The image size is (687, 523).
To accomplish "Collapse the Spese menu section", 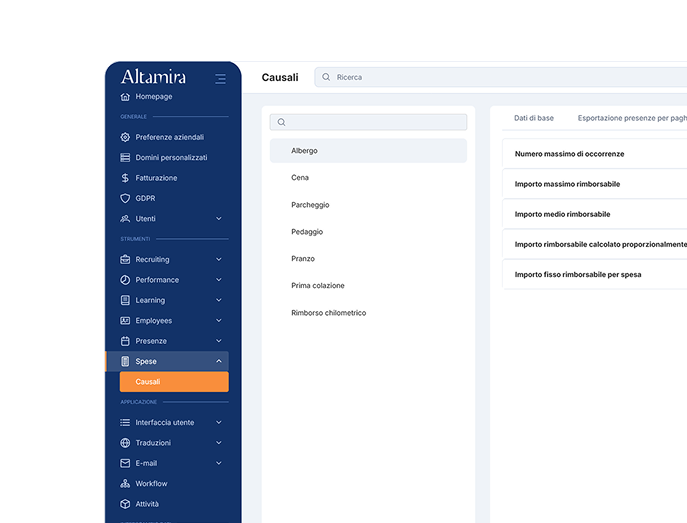I will click(x=219, y=361).
